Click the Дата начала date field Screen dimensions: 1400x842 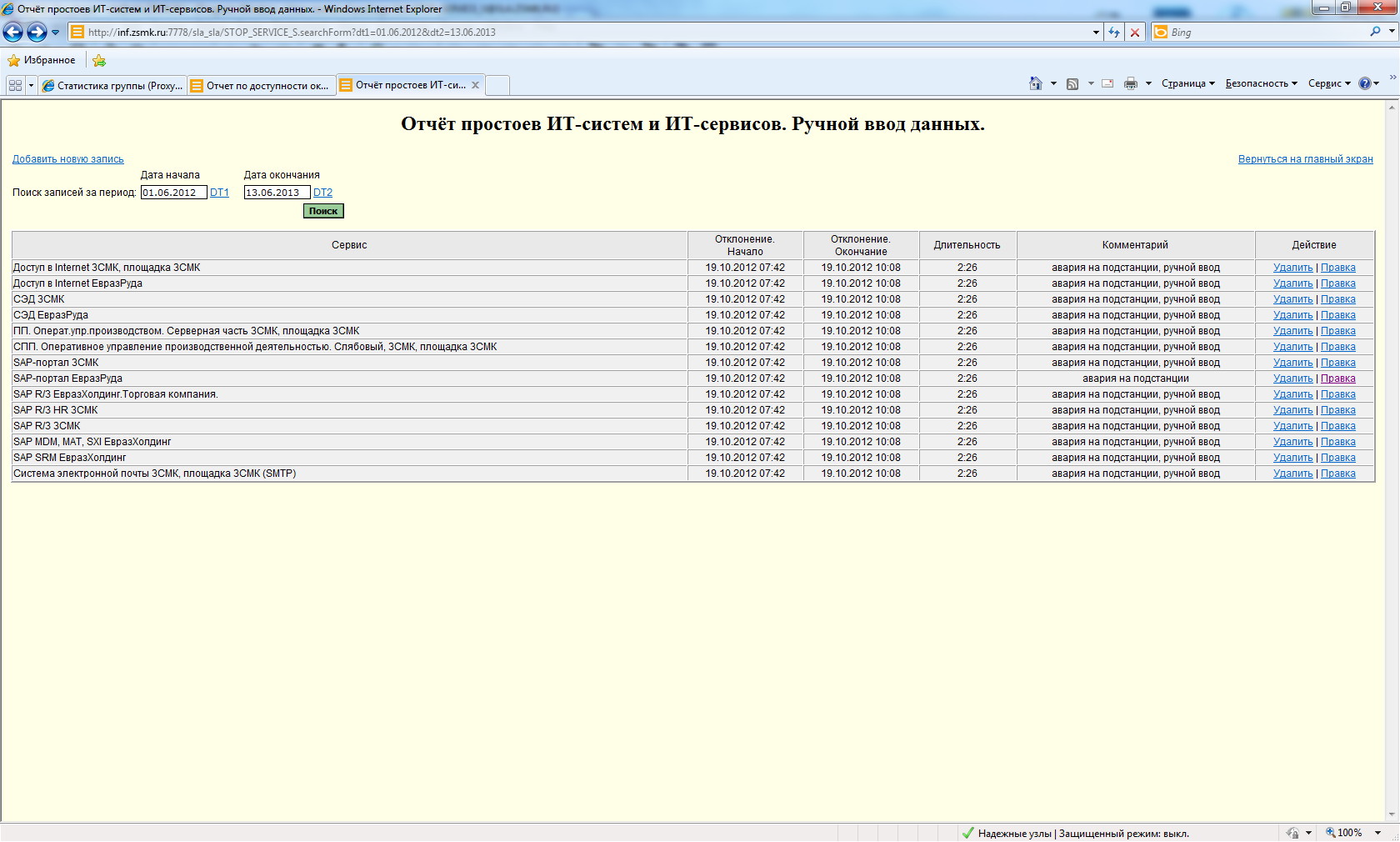(173, 193)
